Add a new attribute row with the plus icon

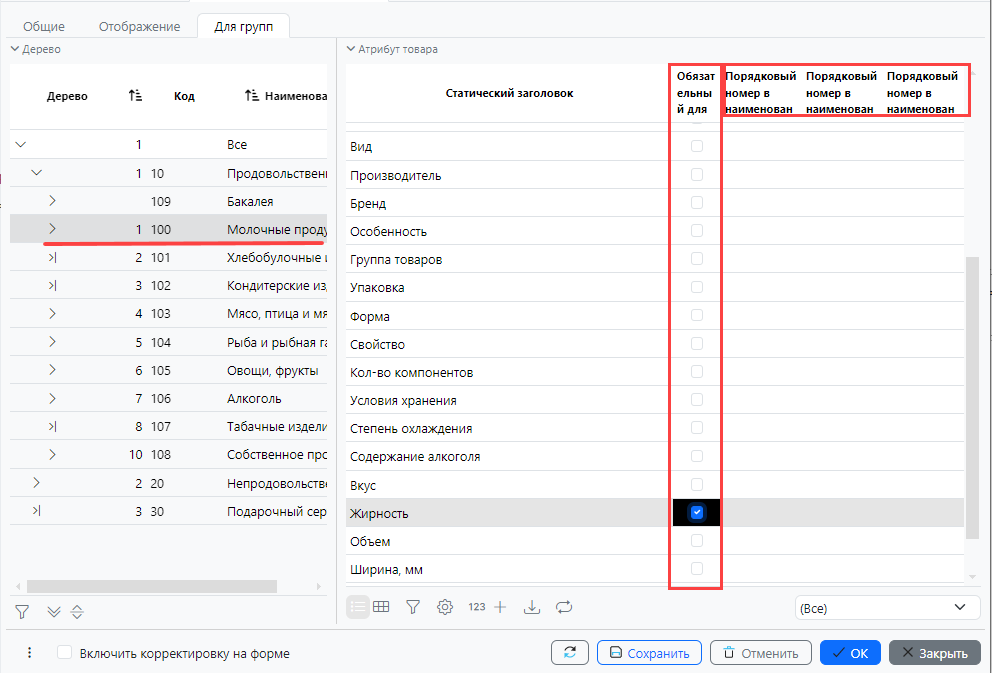(x=500, y=606)
